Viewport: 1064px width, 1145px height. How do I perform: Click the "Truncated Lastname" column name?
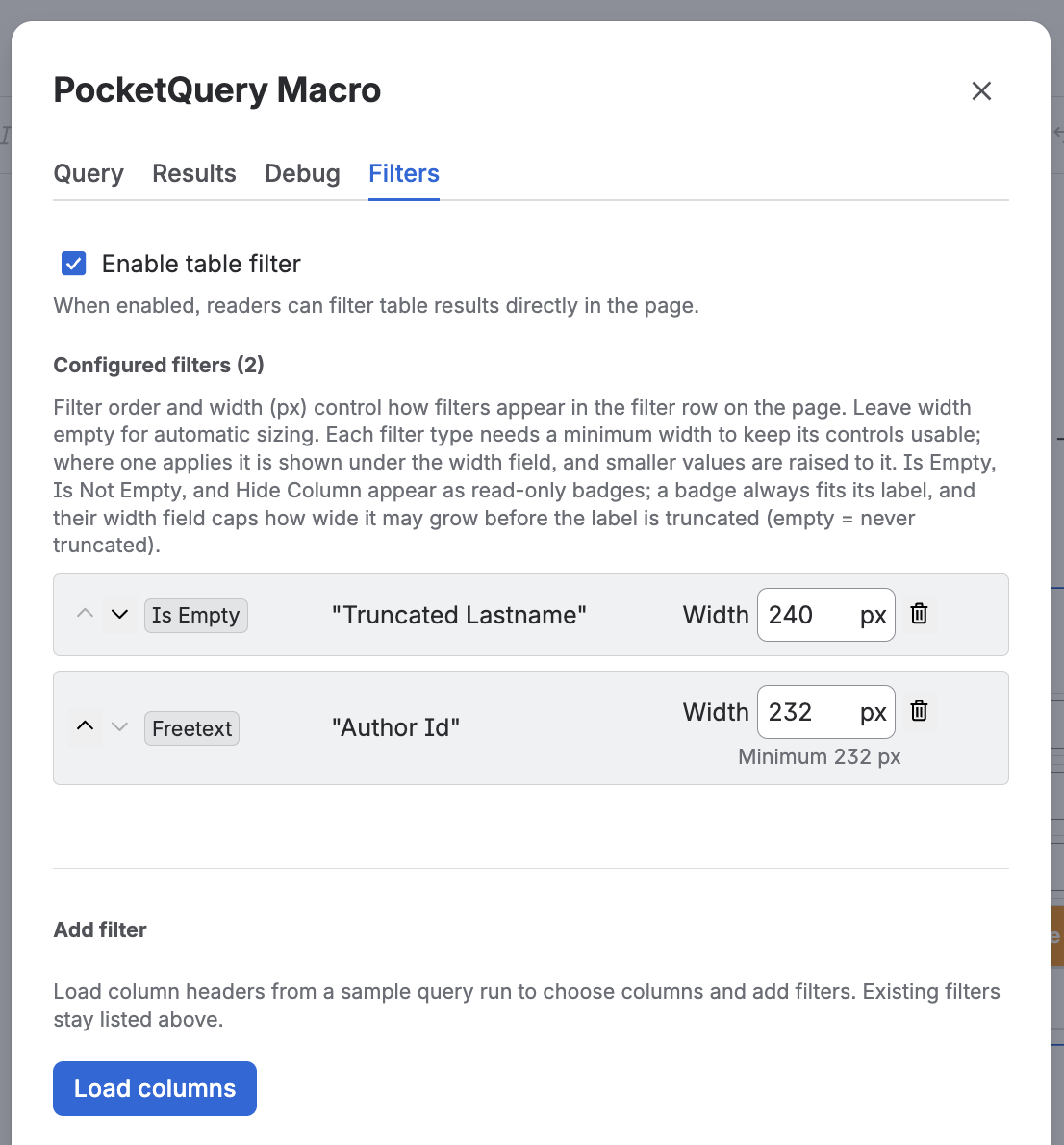tap(459, 615)
